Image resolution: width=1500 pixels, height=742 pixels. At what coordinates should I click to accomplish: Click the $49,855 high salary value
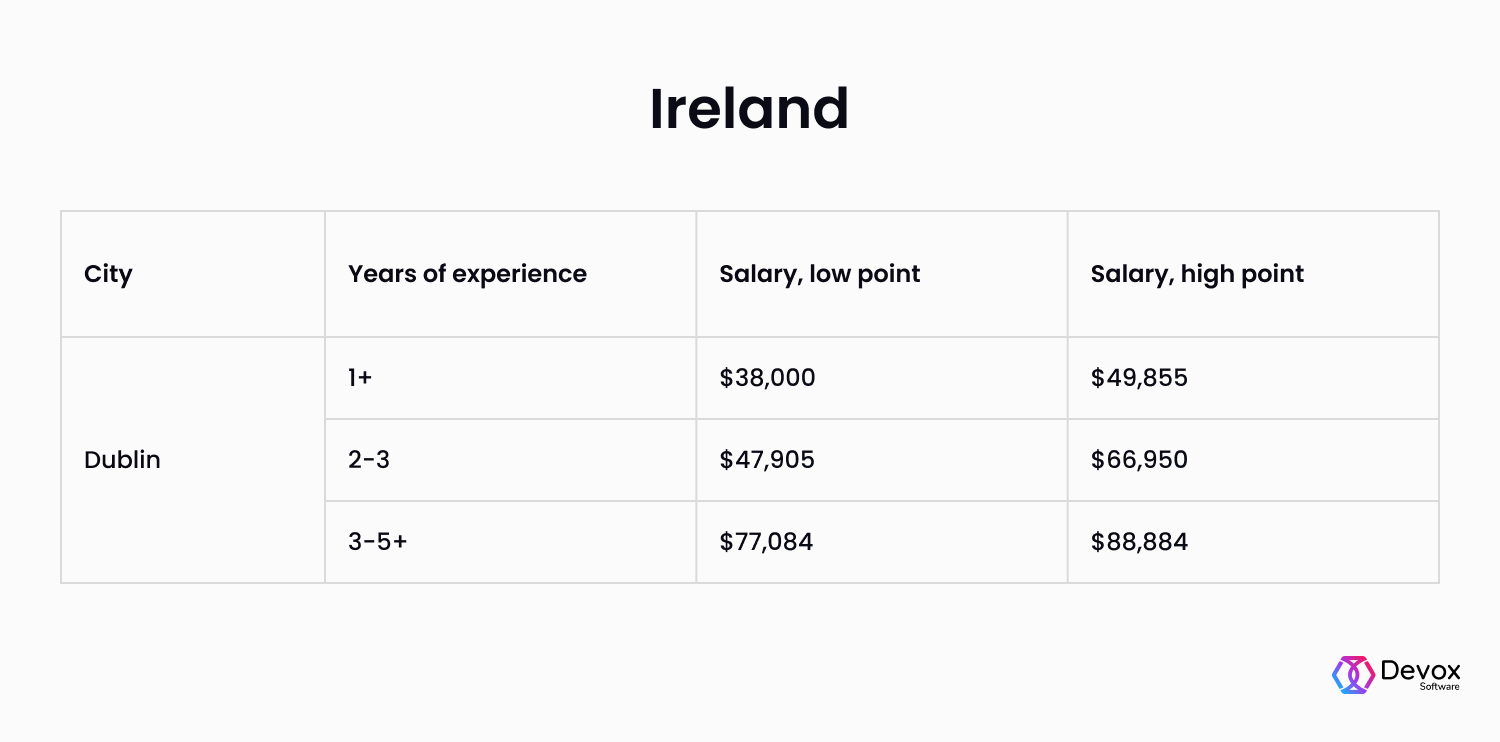click(x=1139, y=378)
